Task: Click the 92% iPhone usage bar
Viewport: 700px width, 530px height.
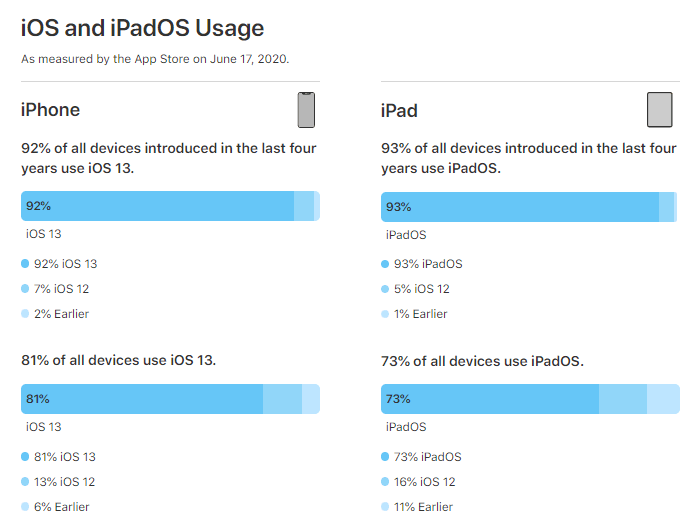Action: pyautogui.click(x=171, y=206)
